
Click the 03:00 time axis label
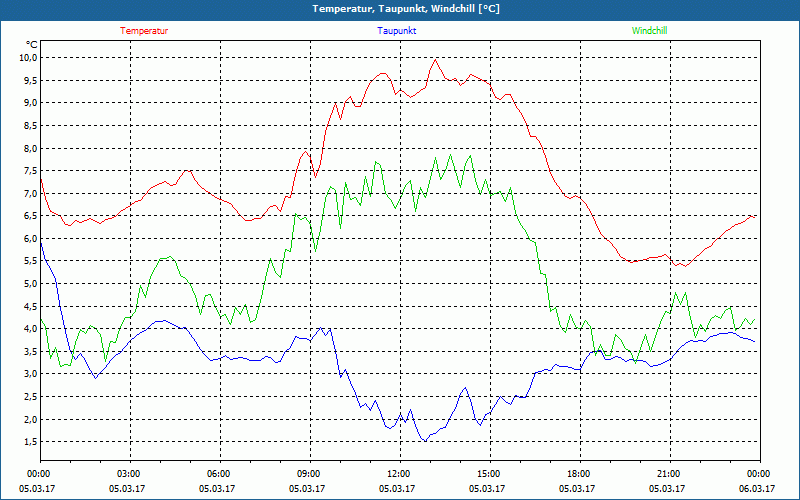[131, 473]
